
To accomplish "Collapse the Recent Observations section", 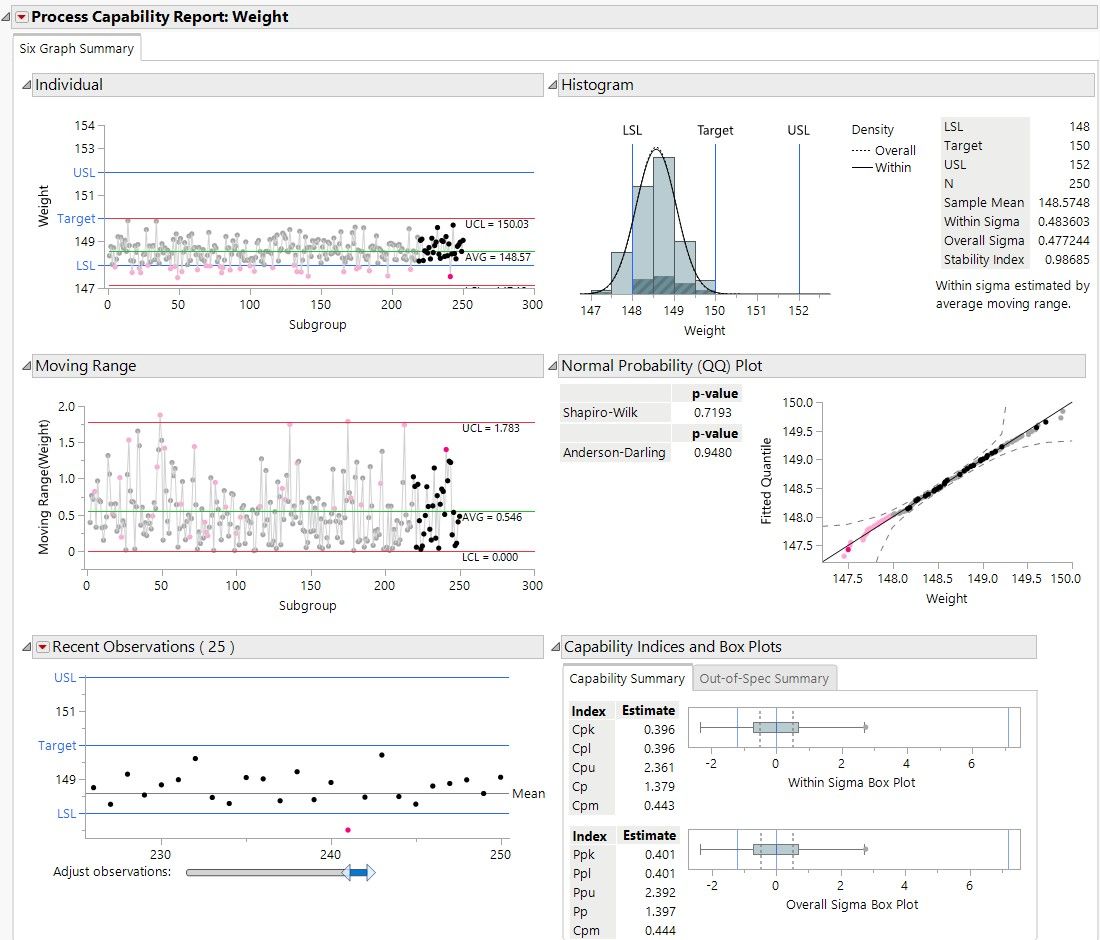I will coord(27,647).
